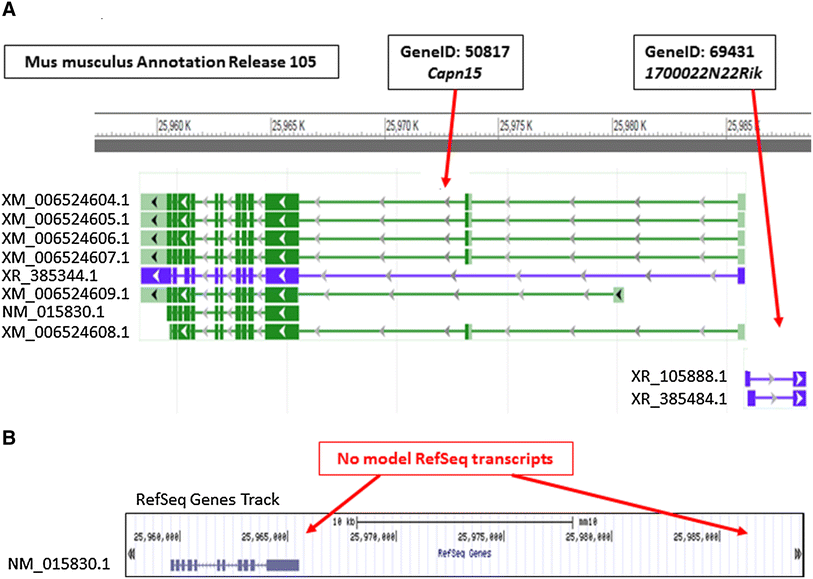Select the XM_006524605.1 transcript label
The image size is (813, 579).
66,219
